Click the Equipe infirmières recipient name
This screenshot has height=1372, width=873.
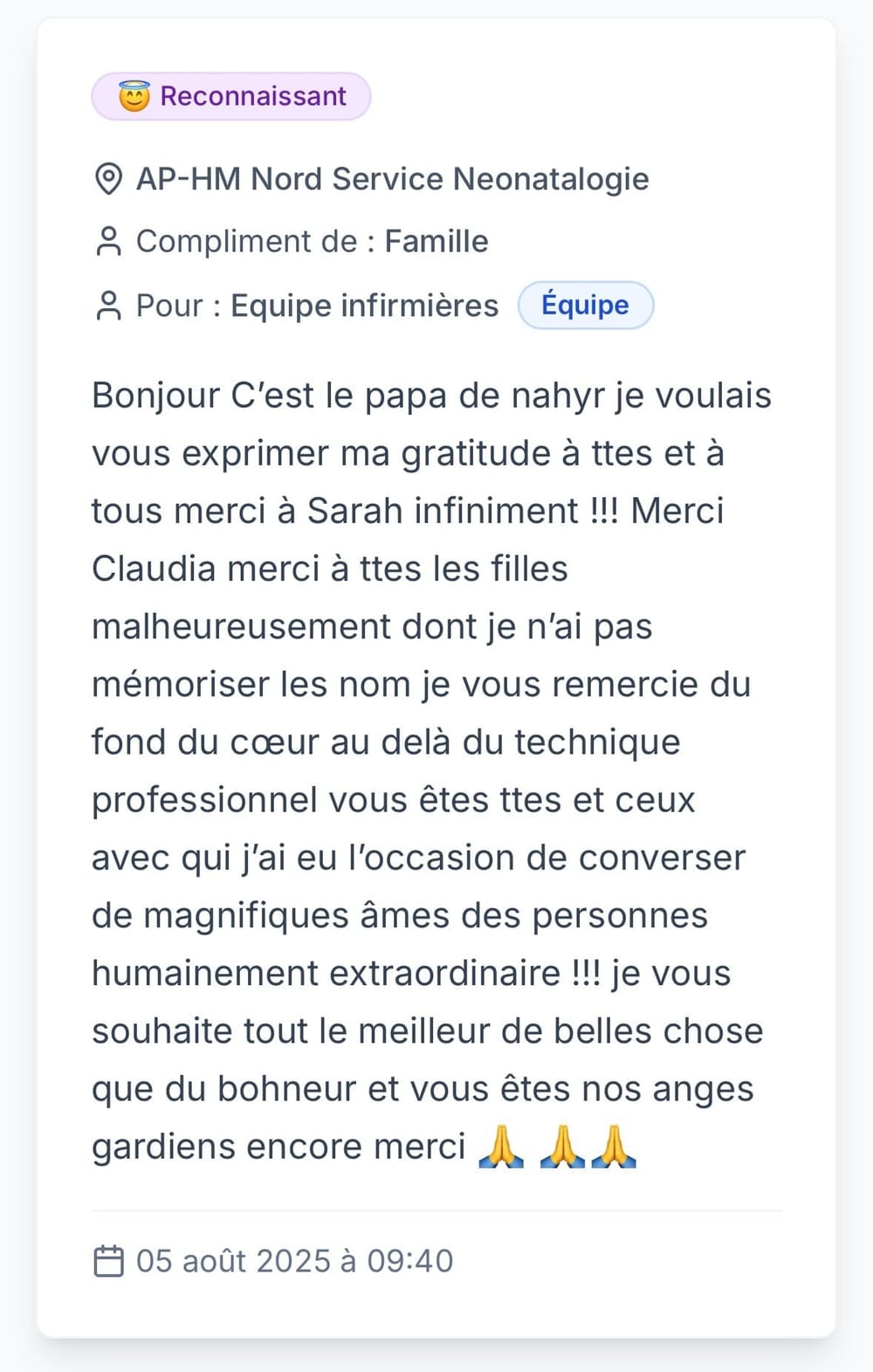(364, 306)
